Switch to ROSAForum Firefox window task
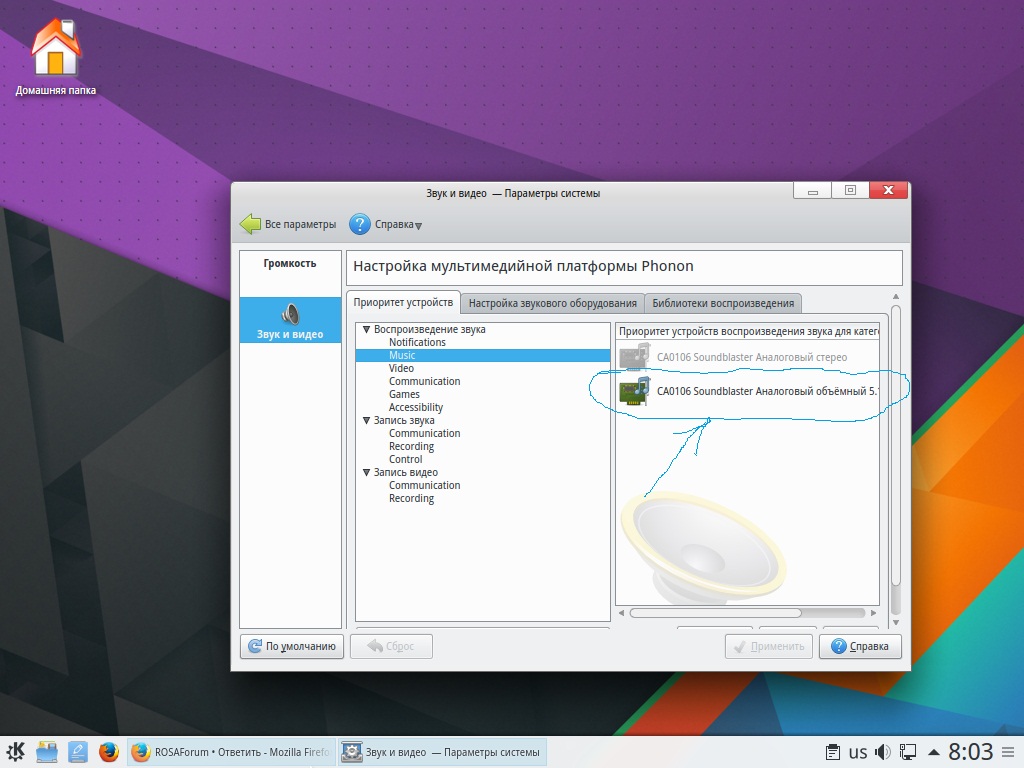The image size is (1024, 768). [231, 752]
